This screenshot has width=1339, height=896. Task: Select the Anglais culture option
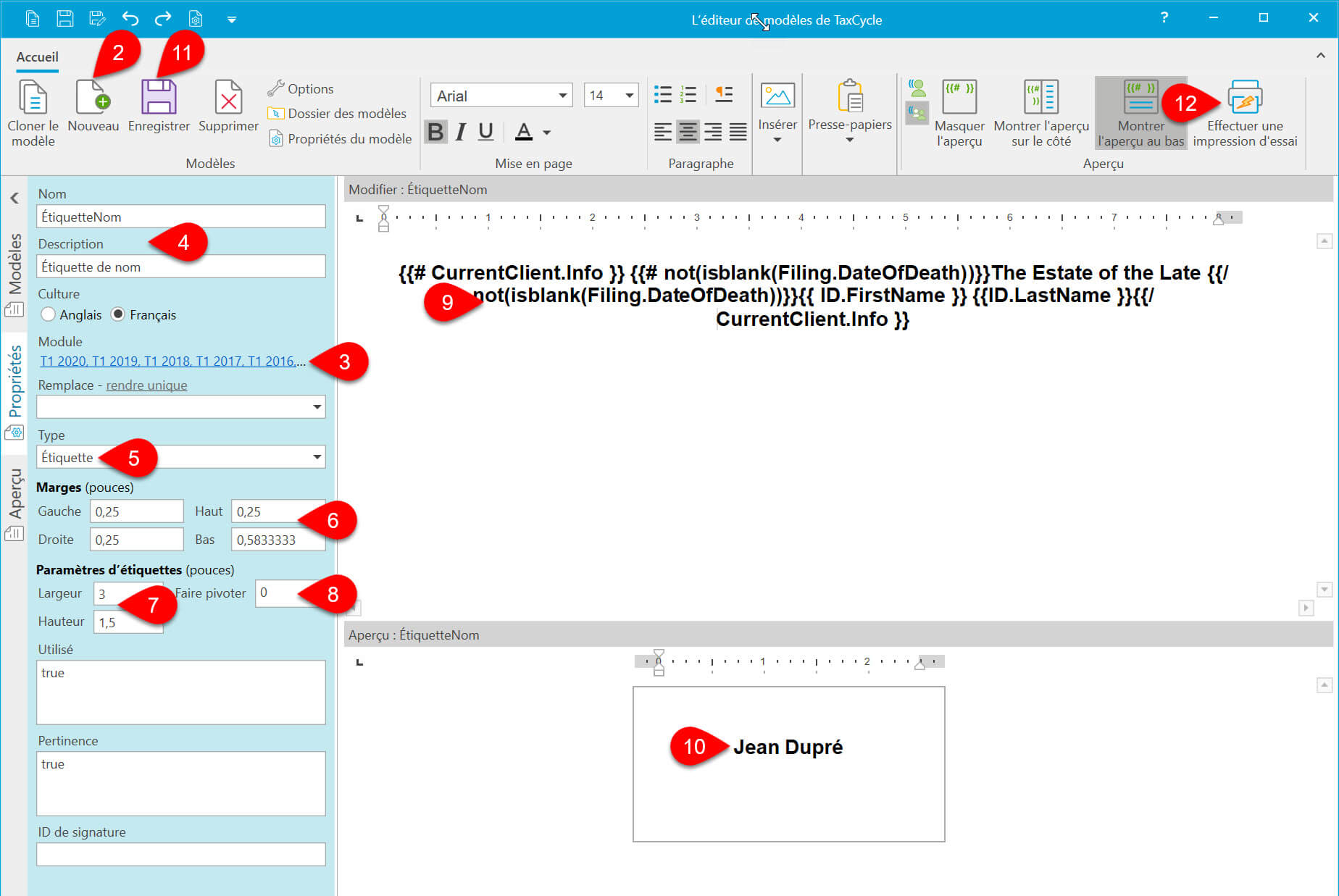72,314
